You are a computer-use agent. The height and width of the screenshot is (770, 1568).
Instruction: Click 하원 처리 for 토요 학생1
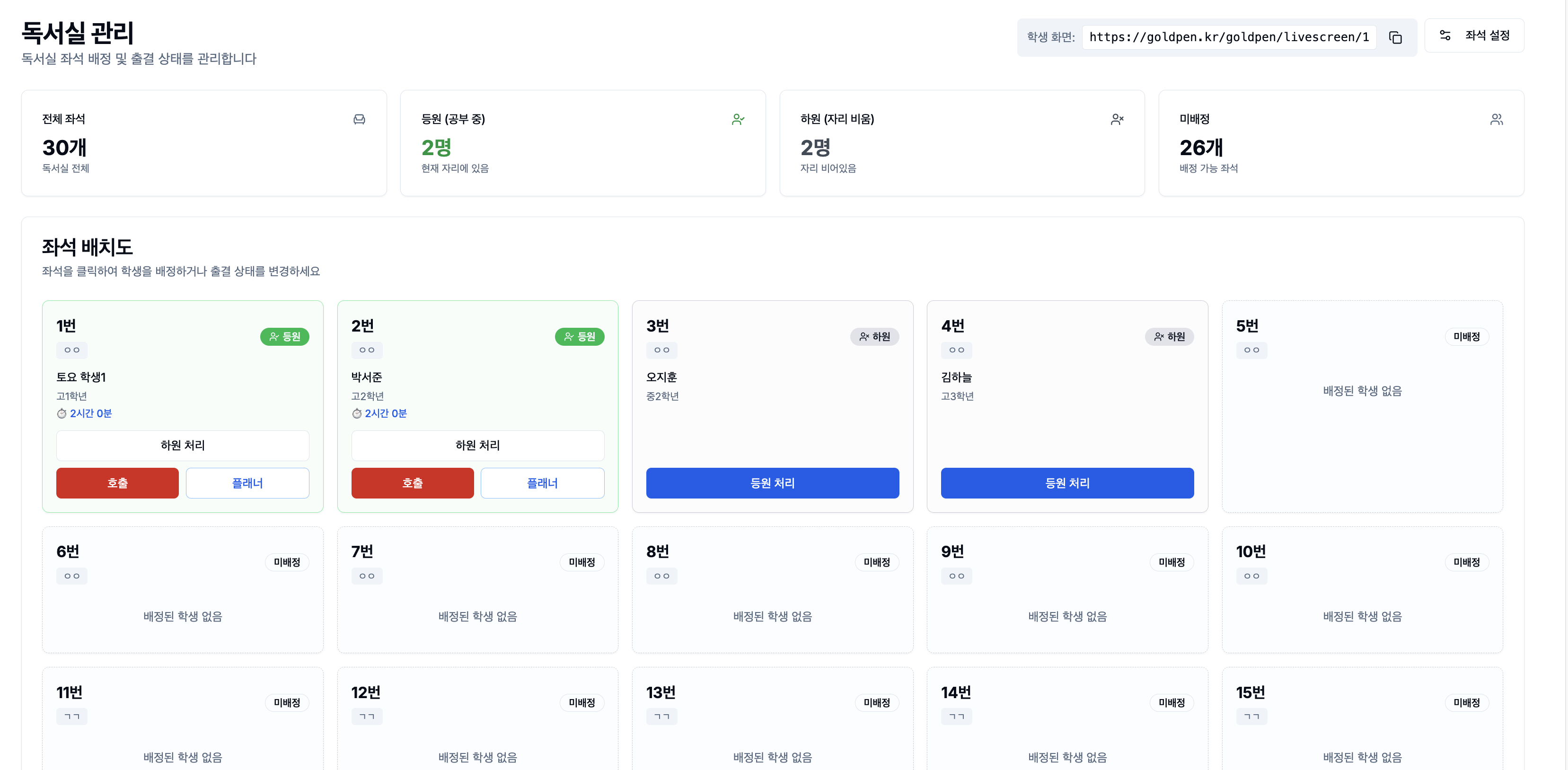tap(182, 446)
